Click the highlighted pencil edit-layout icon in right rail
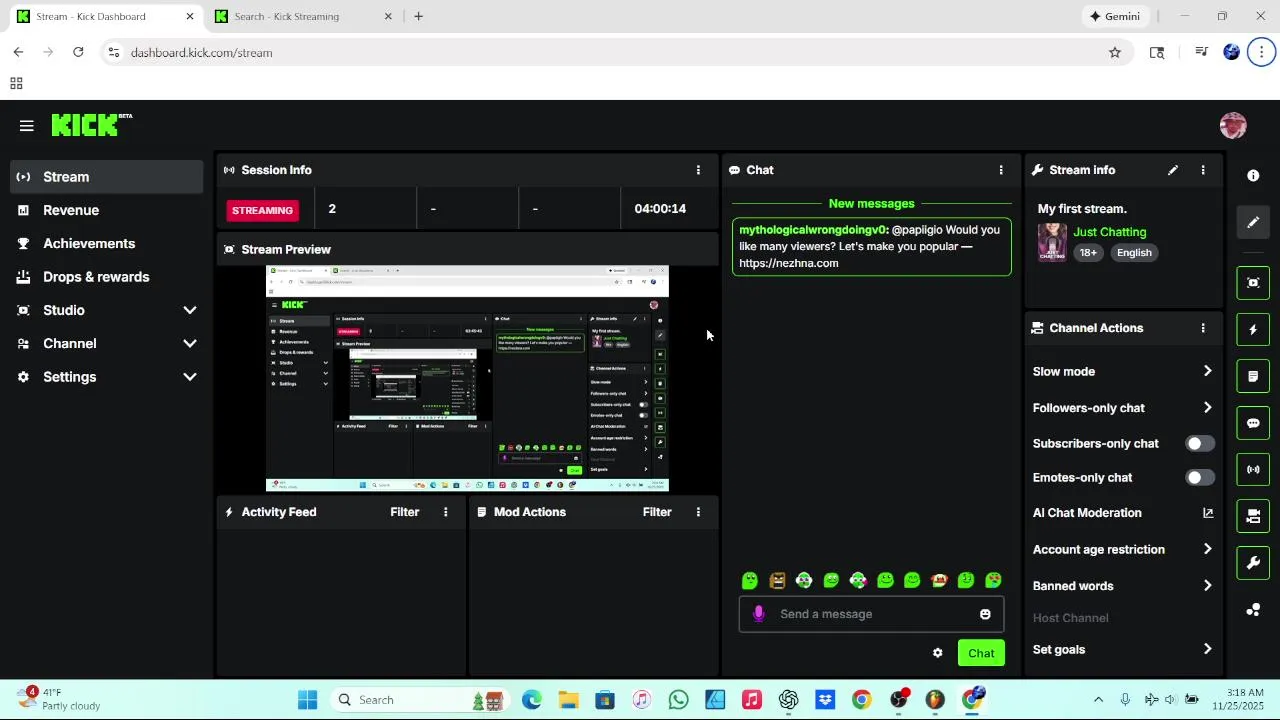The image size is (1280, 720). coord(1253,222)
